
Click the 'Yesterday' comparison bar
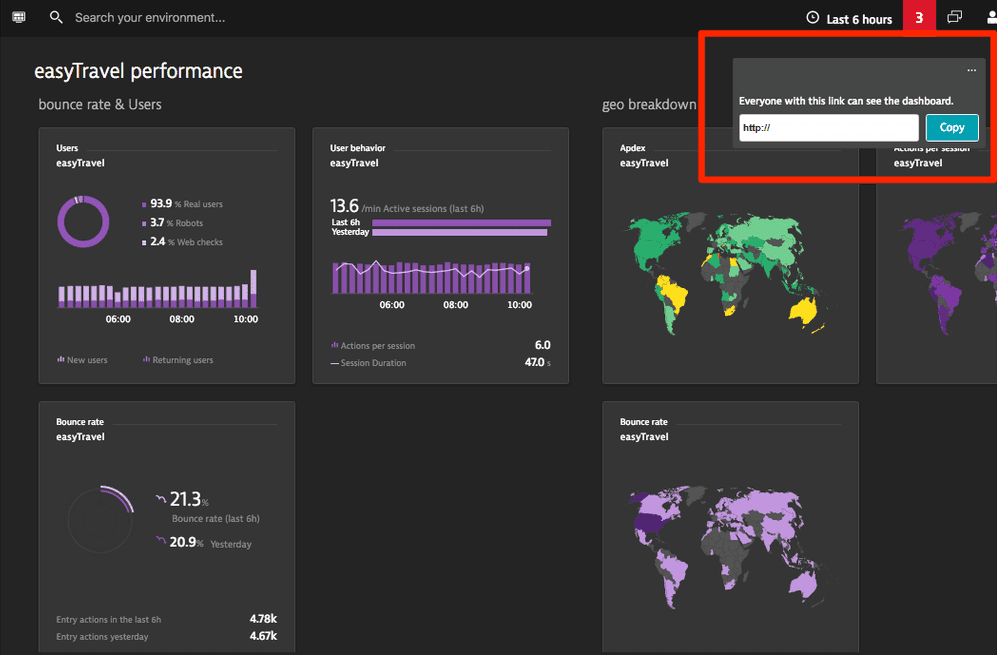pos(459,232)
